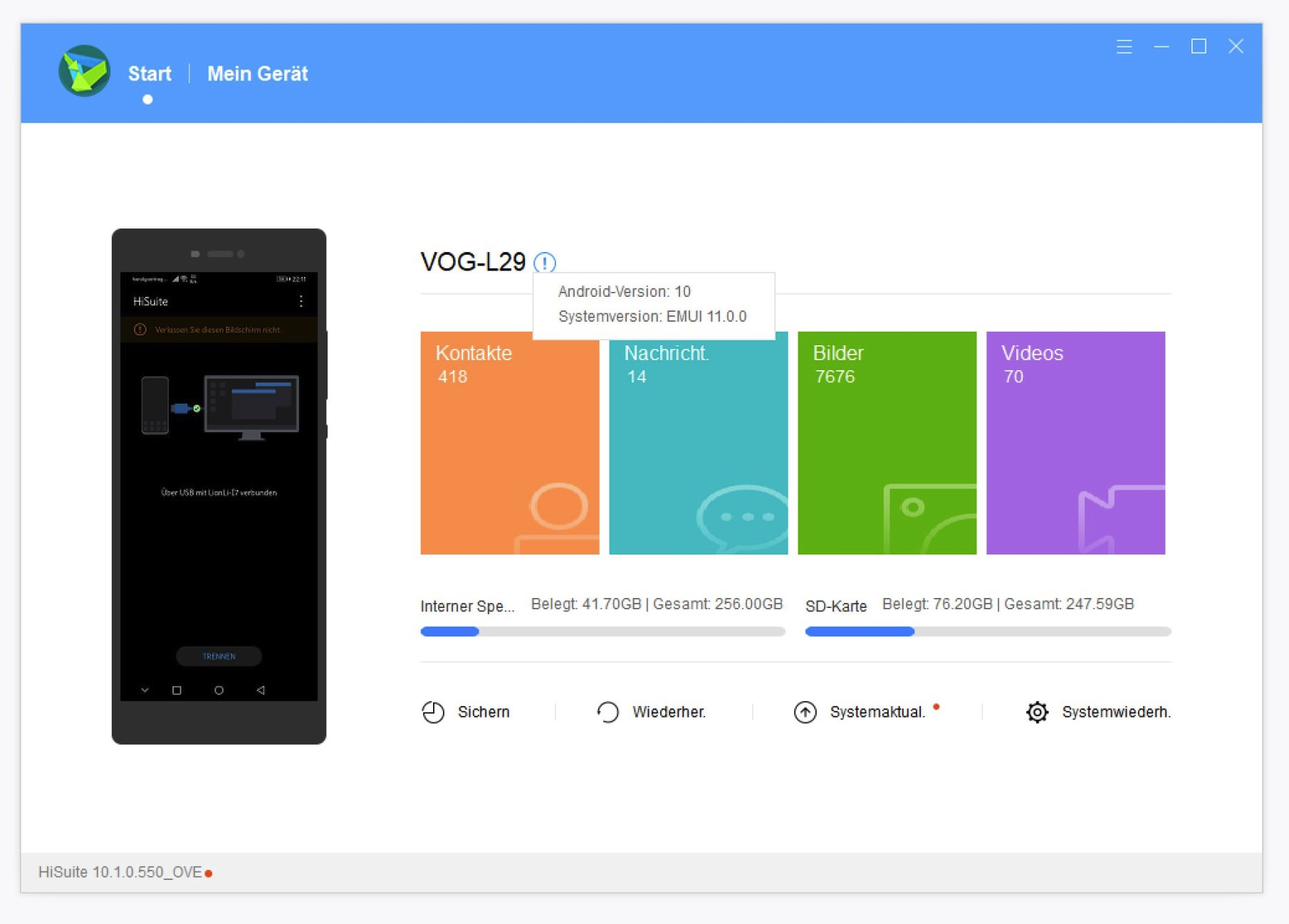Click the SD-Karte storage bar
Image resolution: width=1289 pixels, height=924 pixels.
[988, 631]
